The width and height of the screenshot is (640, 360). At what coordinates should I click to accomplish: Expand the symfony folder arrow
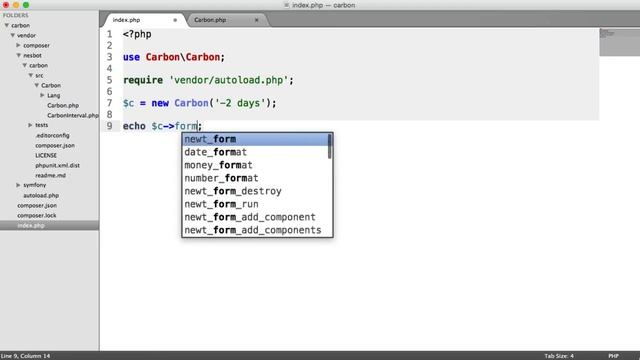coord(18,185)
